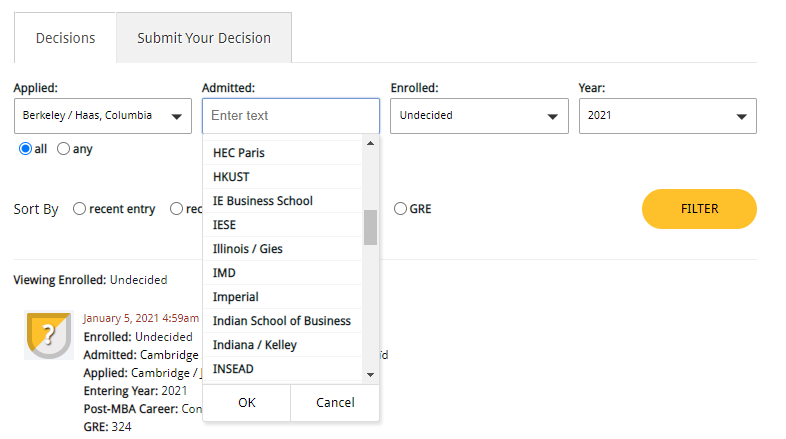Click the list scrollbar down arrow
The image size is (786, 439).
(370, 375)
